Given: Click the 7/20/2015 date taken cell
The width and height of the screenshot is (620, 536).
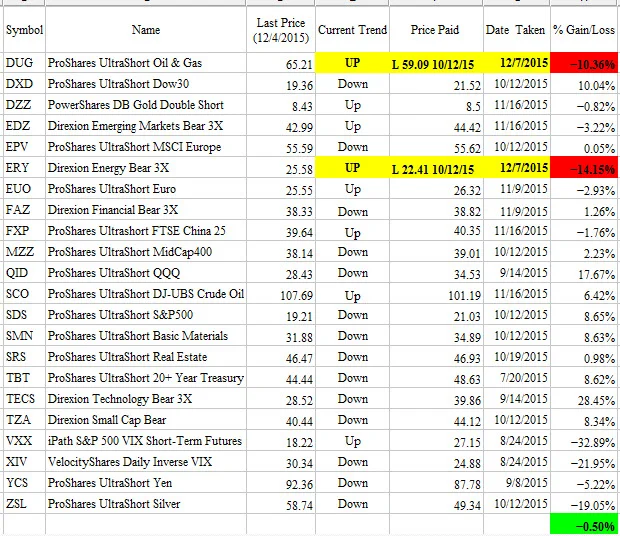Looking at the screenshot, I should tap(516, 377).
